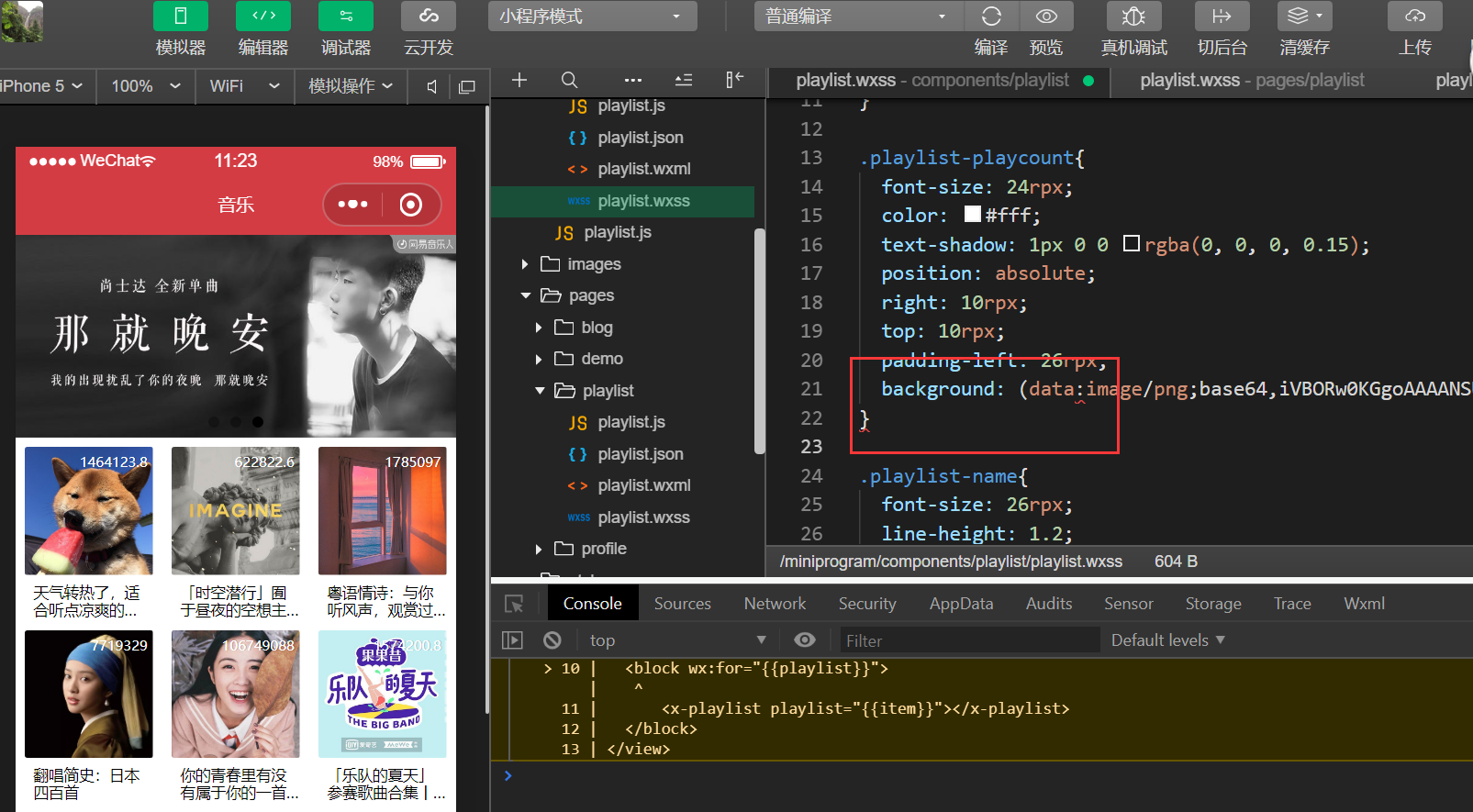Toggle the Editor panel button
Screen dimensions: 1473x812
(263, 17)
